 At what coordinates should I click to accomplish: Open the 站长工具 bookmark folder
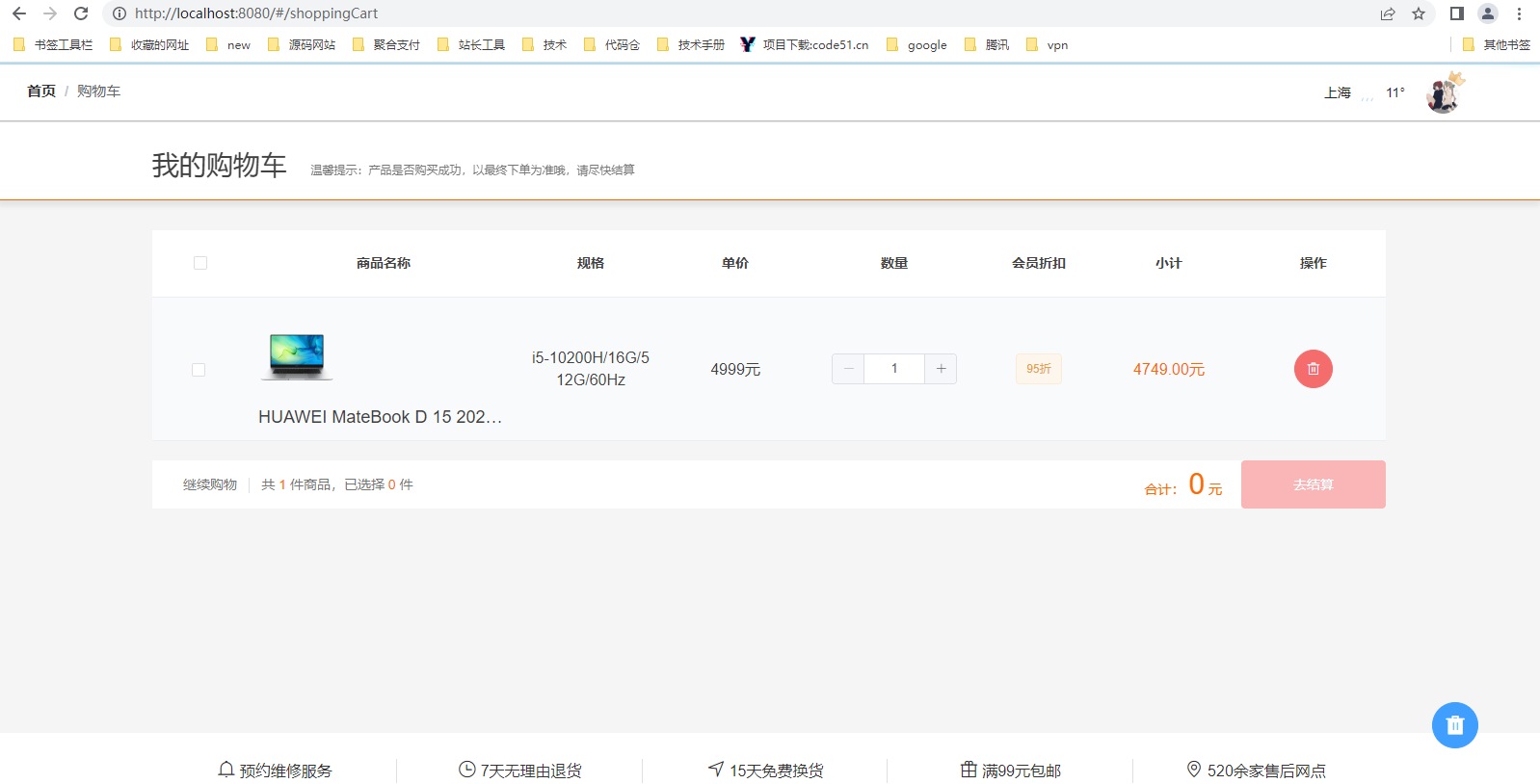(x=471, y=44)
